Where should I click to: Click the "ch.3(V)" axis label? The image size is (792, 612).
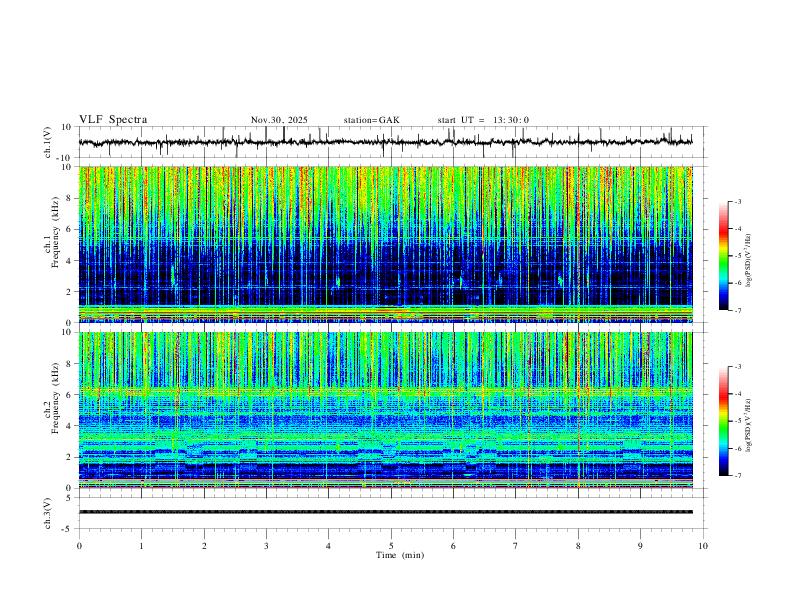tap(48, 513)
